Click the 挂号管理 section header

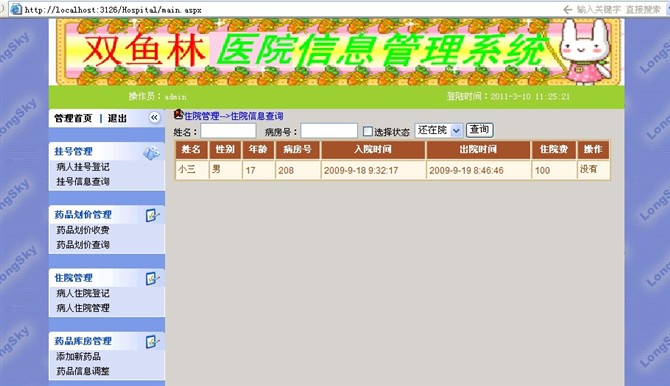click(73, 151)
